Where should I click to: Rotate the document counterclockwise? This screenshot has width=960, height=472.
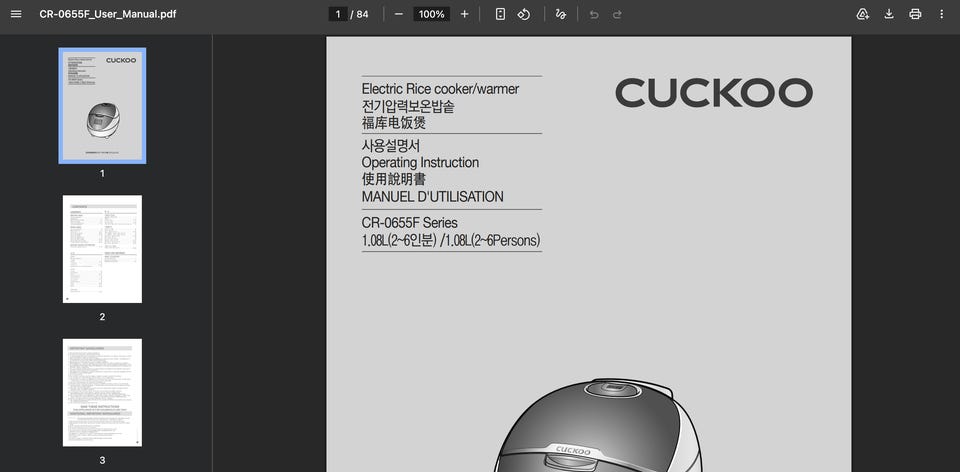point(523,14)
